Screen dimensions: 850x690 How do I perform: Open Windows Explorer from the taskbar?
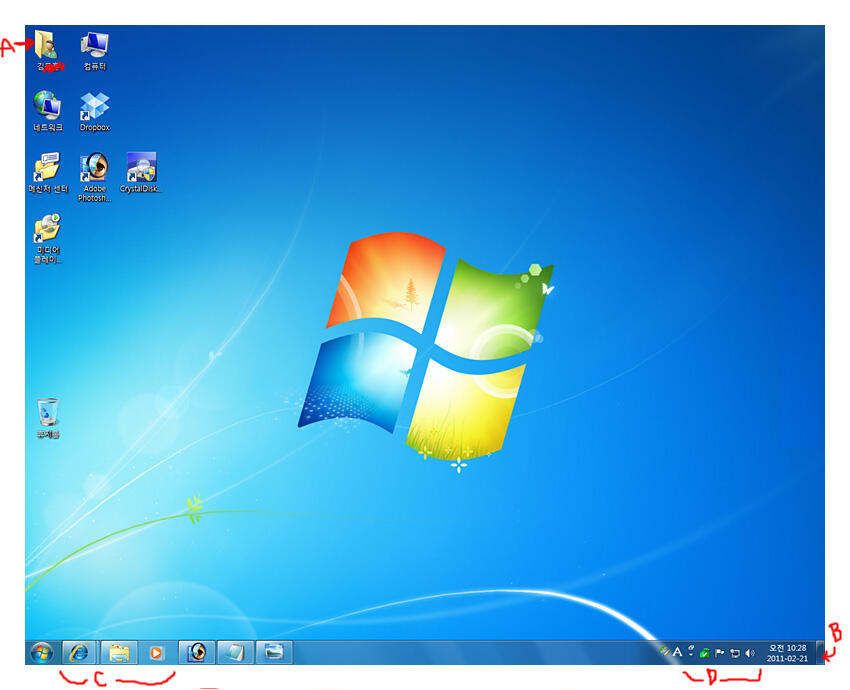(x=119, y=652)
